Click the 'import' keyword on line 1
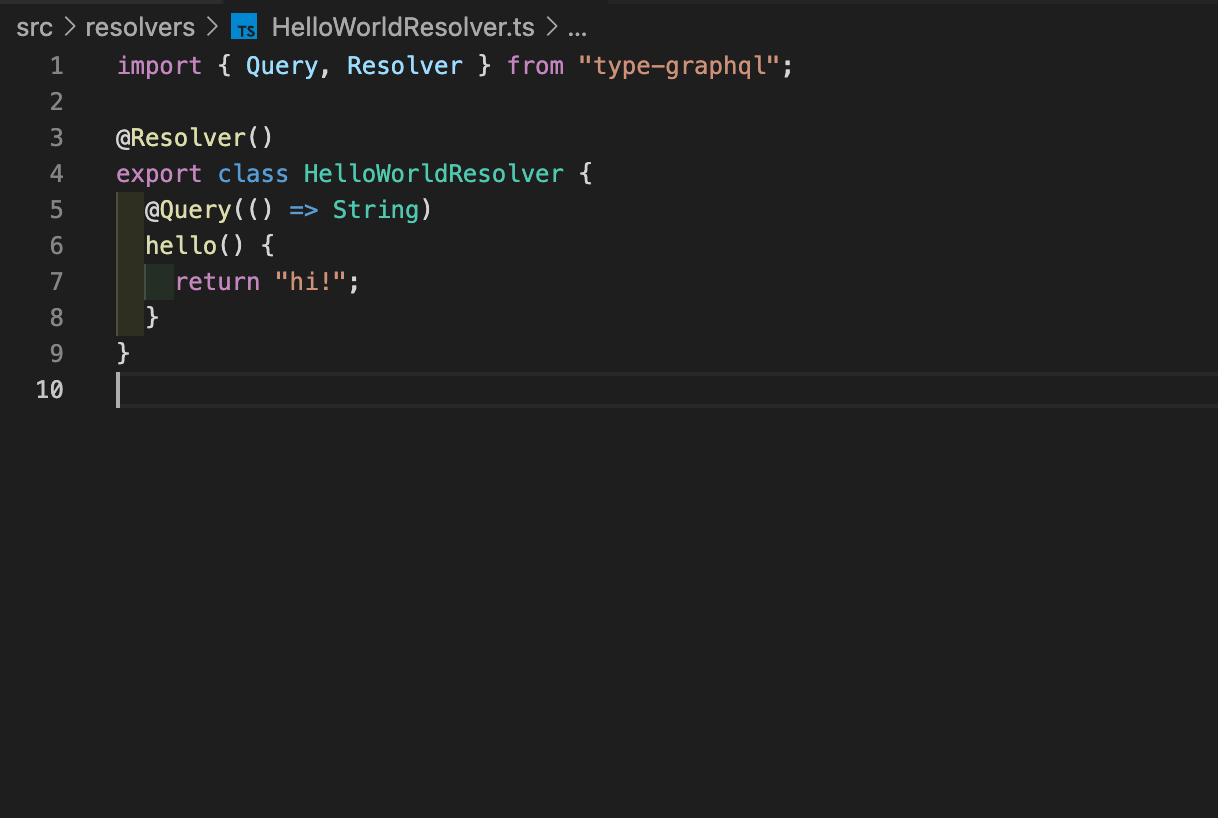Viewport: 1218px width, 818px height. 160,66
